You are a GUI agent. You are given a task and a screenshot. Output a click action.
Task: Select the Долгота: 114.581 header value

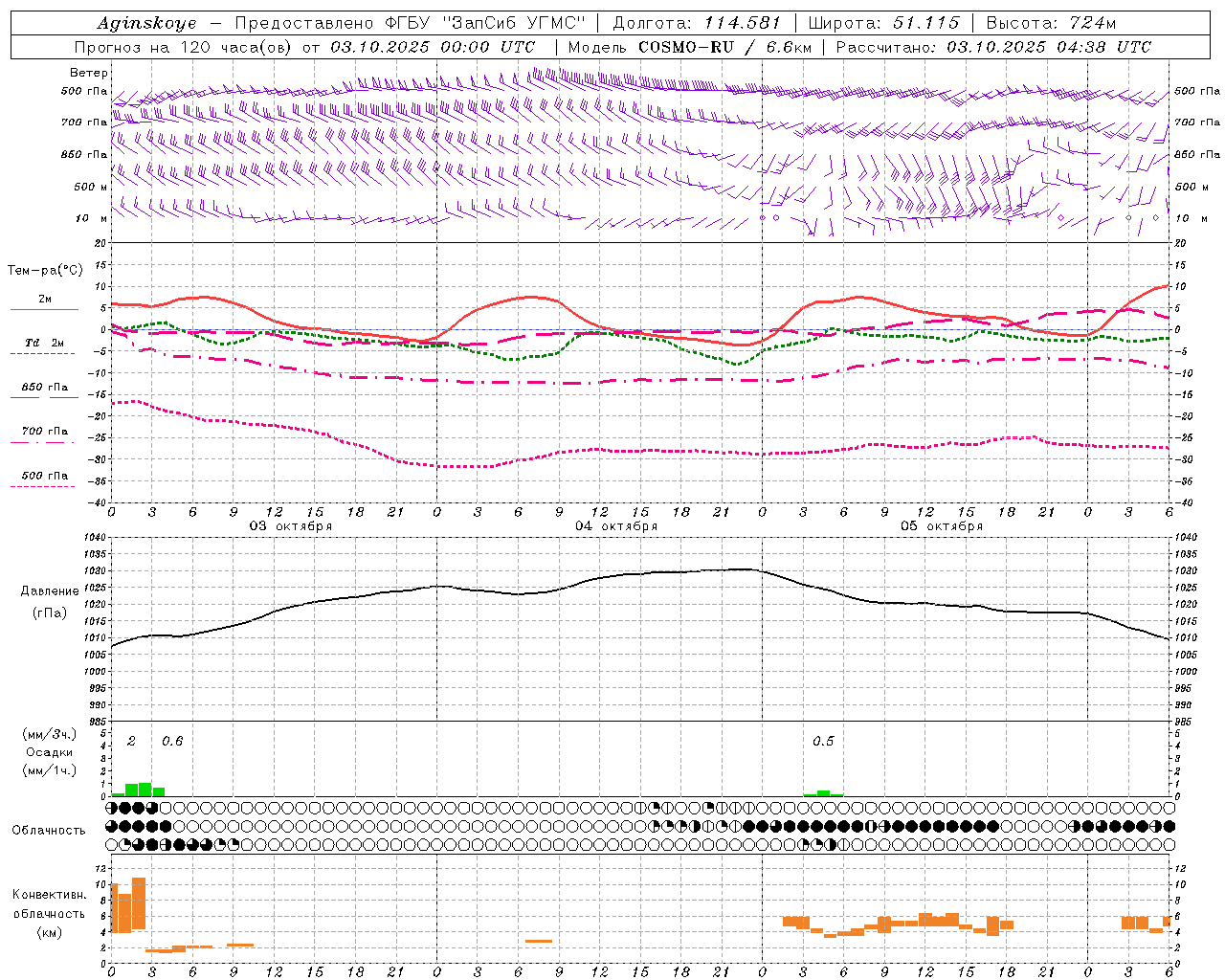(x=697, y=23)
